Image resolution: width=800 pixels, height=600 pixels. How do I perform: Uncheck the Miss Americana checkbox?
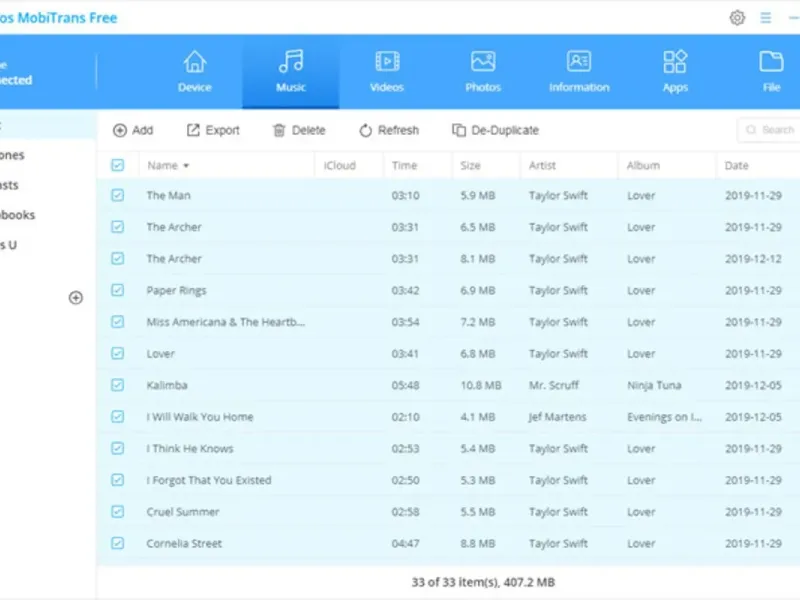[117, 322]
